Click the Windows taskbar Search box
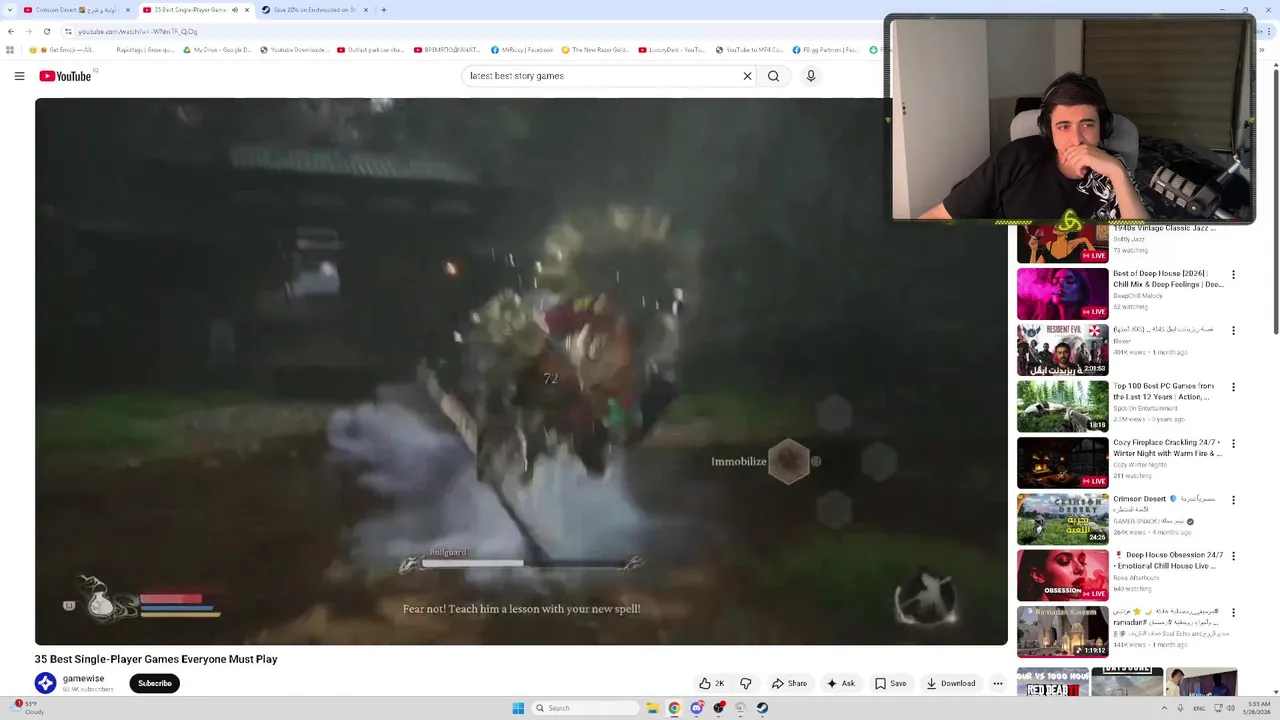1280x720 pixels. coord(585,708)
